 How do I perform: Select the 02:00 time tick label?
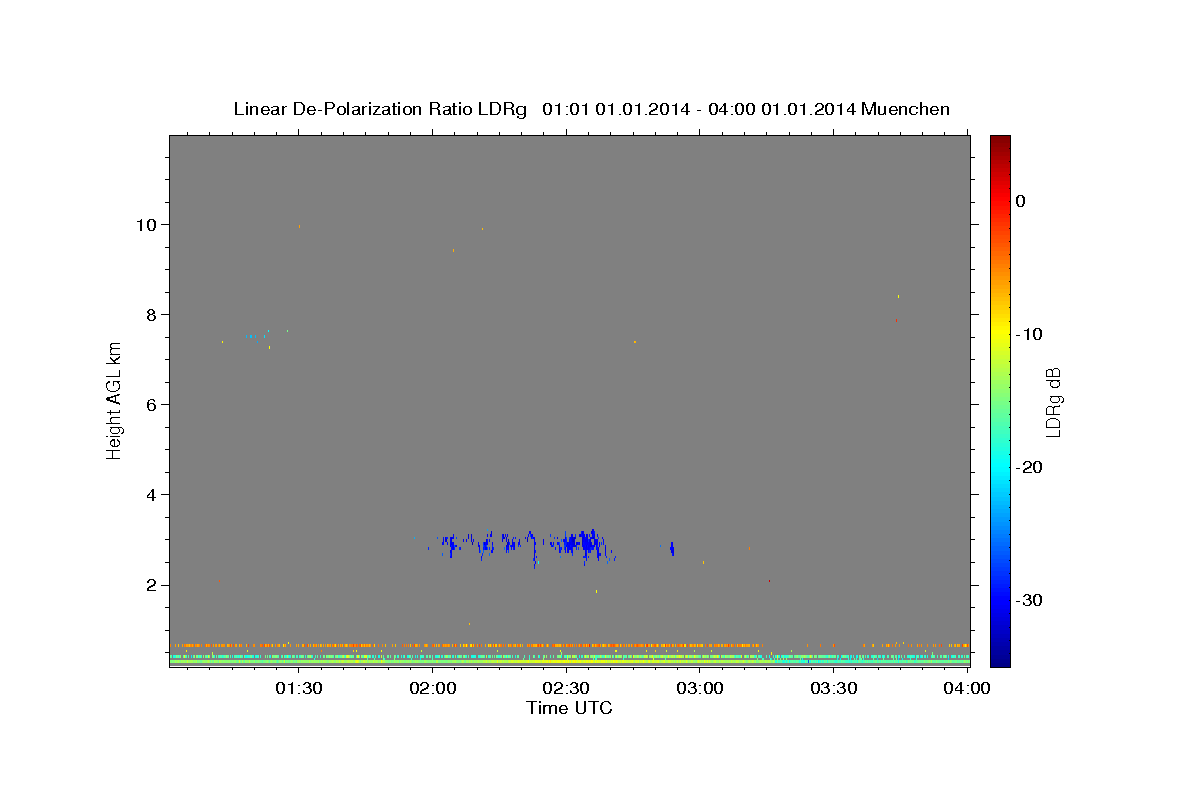(x=433, y=688)
